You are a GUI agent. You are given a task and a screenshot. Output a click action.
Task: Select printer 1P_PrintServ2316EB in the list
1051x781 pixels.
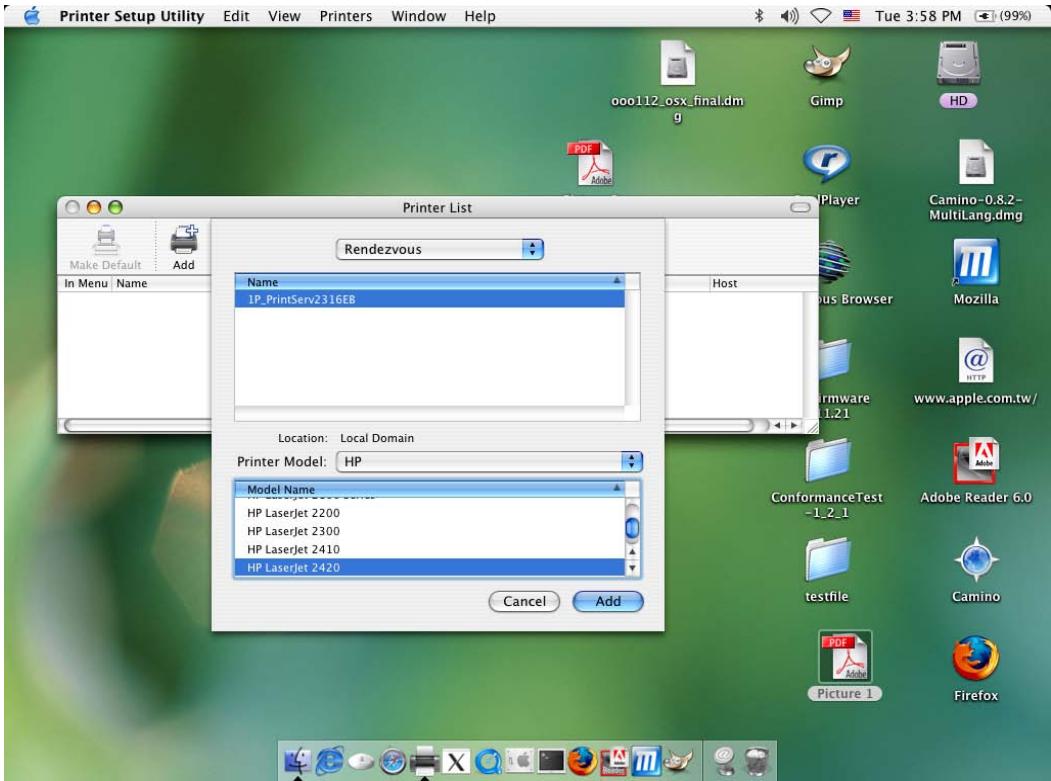[x=430, y=299]
